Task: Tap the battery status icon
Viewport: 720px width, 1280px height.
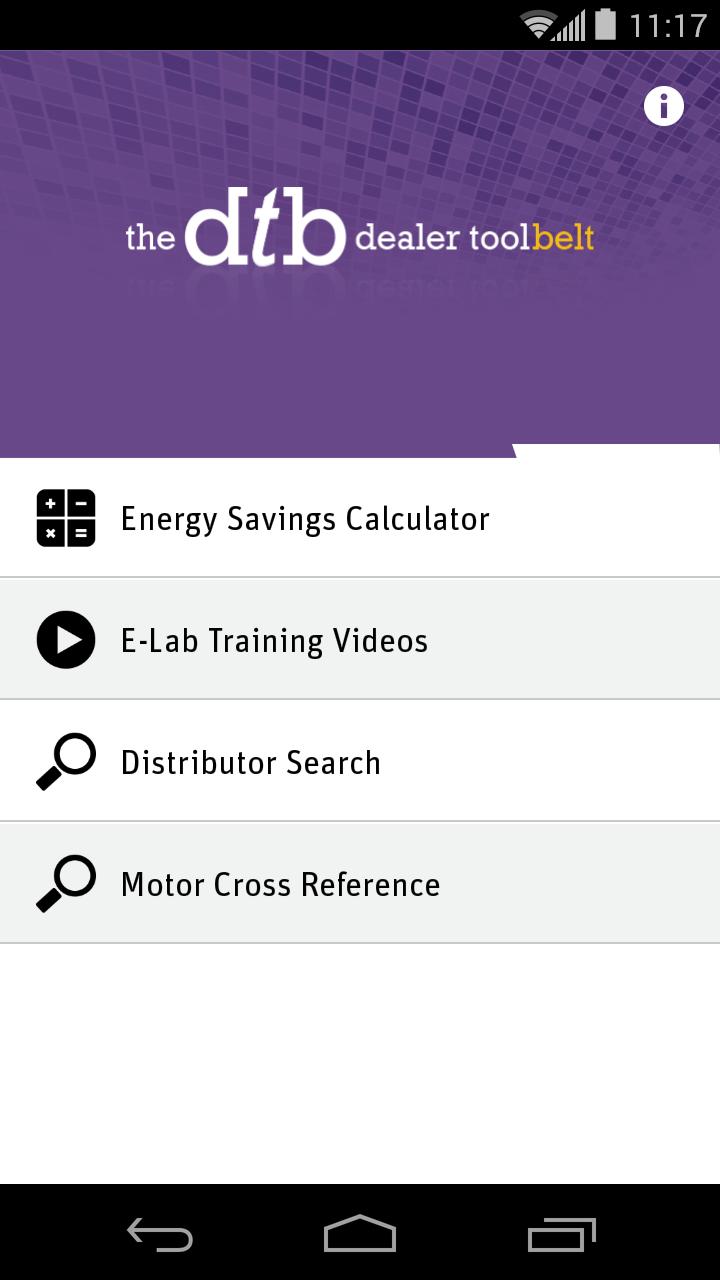Action: (x=605, y=24)
